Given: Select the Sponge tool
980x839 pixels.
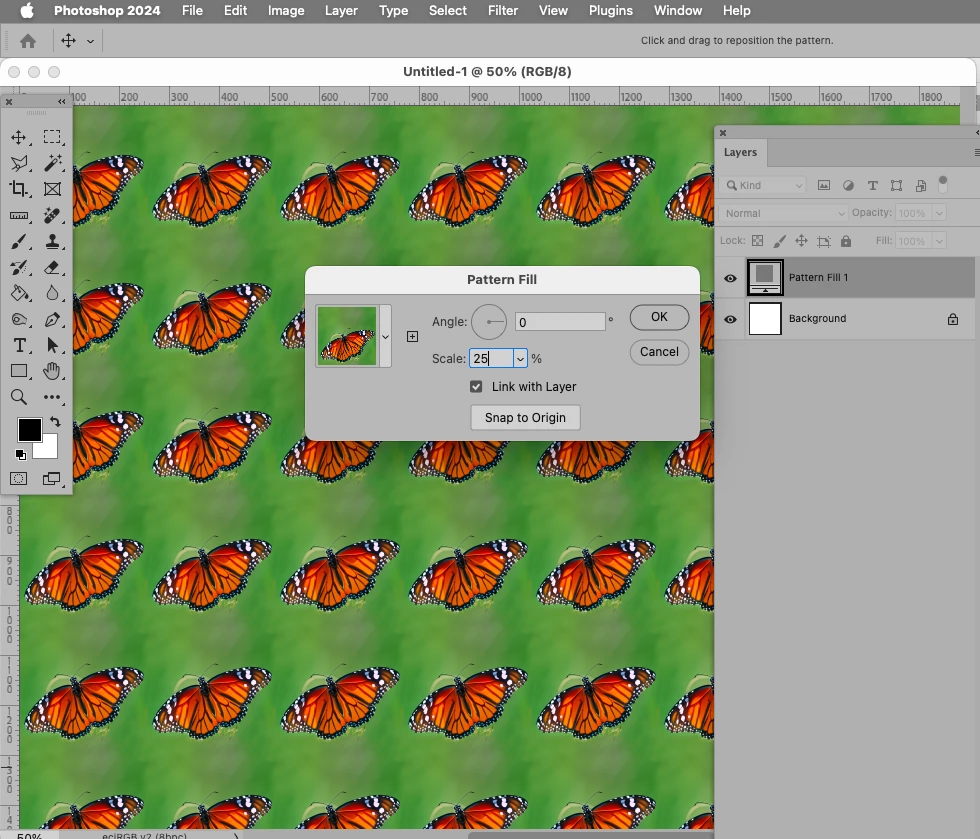Looking at the screenshot, I should coord(19,319).
